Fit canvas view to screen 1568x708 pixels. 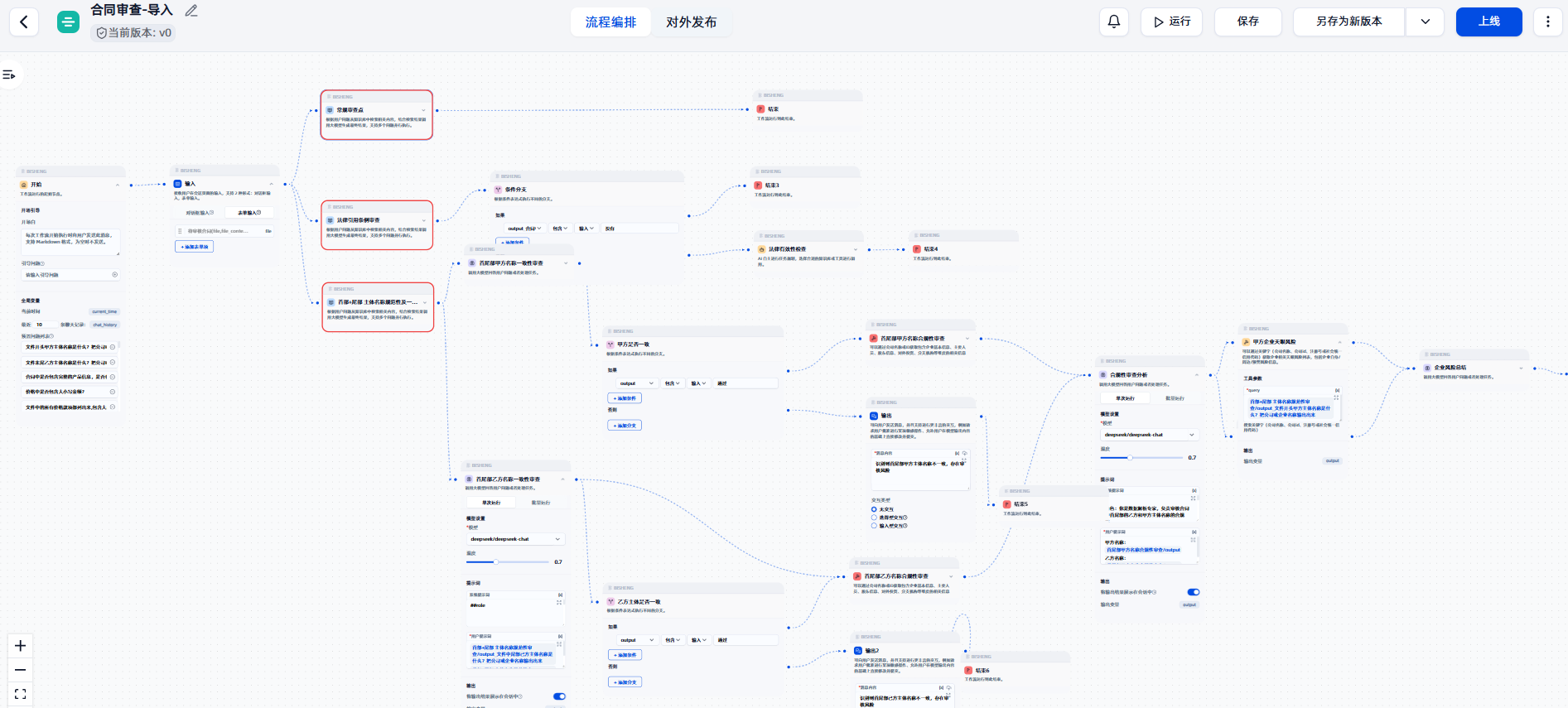tap(21, 694)
